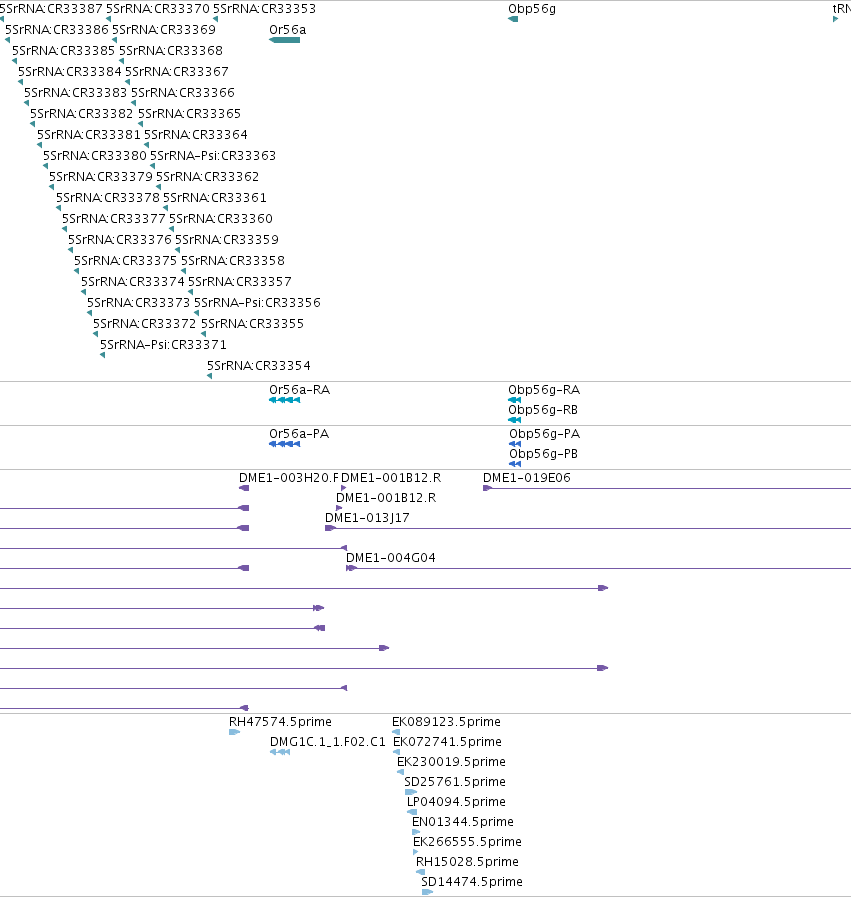Click the 5SrRNA:CR33362 label
This screenshot has width=851, height=897.
[x=208, y=177]
